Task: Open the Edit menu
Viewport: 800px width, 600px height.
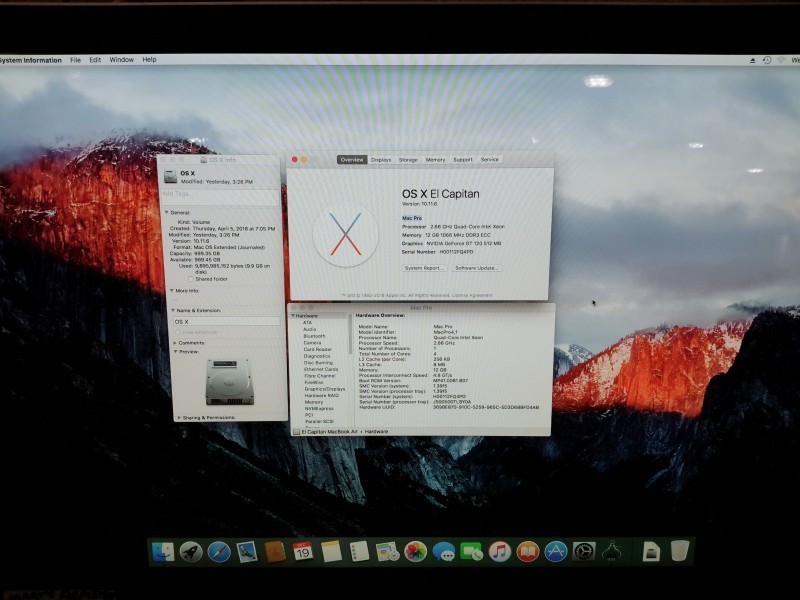Action: (x=95, y=60)
